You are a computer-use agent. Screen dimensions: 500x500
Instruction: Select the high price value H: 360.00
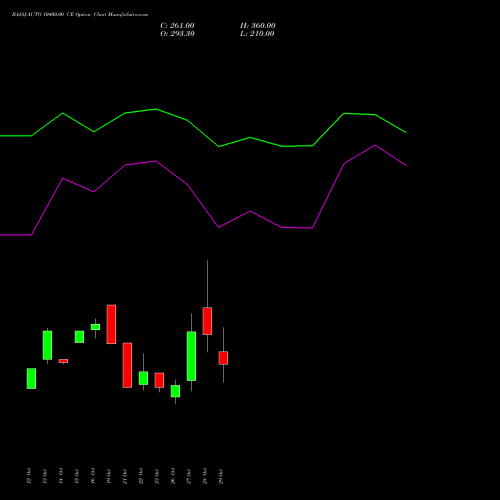coord(258,26)
